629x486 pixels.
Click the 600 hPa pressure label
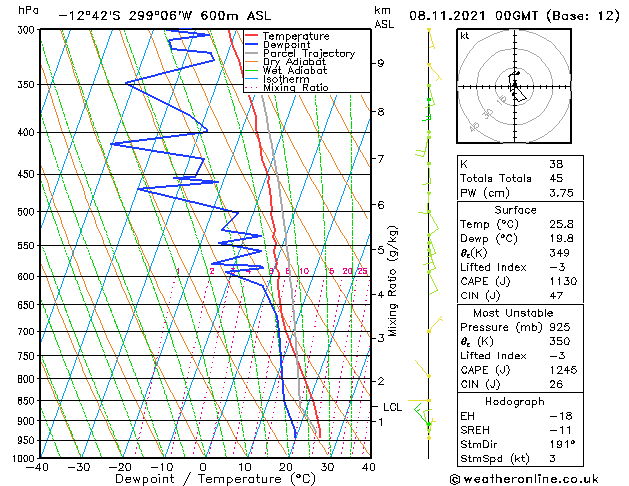(x=28, y=277)
